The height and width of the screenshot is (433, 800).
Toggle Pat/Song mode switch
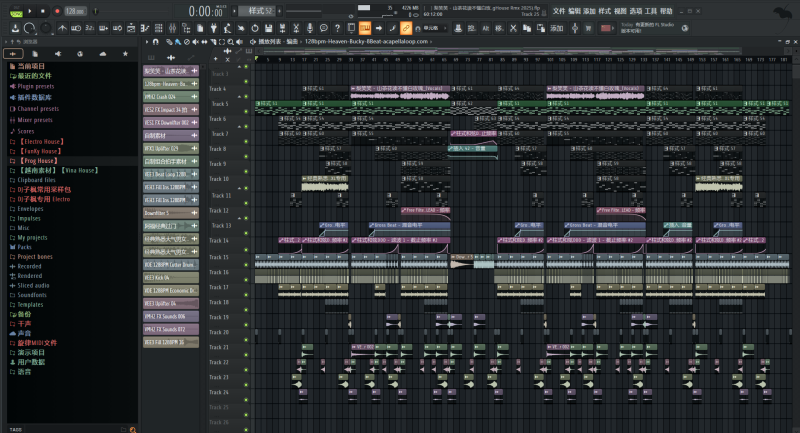point(16,11)
